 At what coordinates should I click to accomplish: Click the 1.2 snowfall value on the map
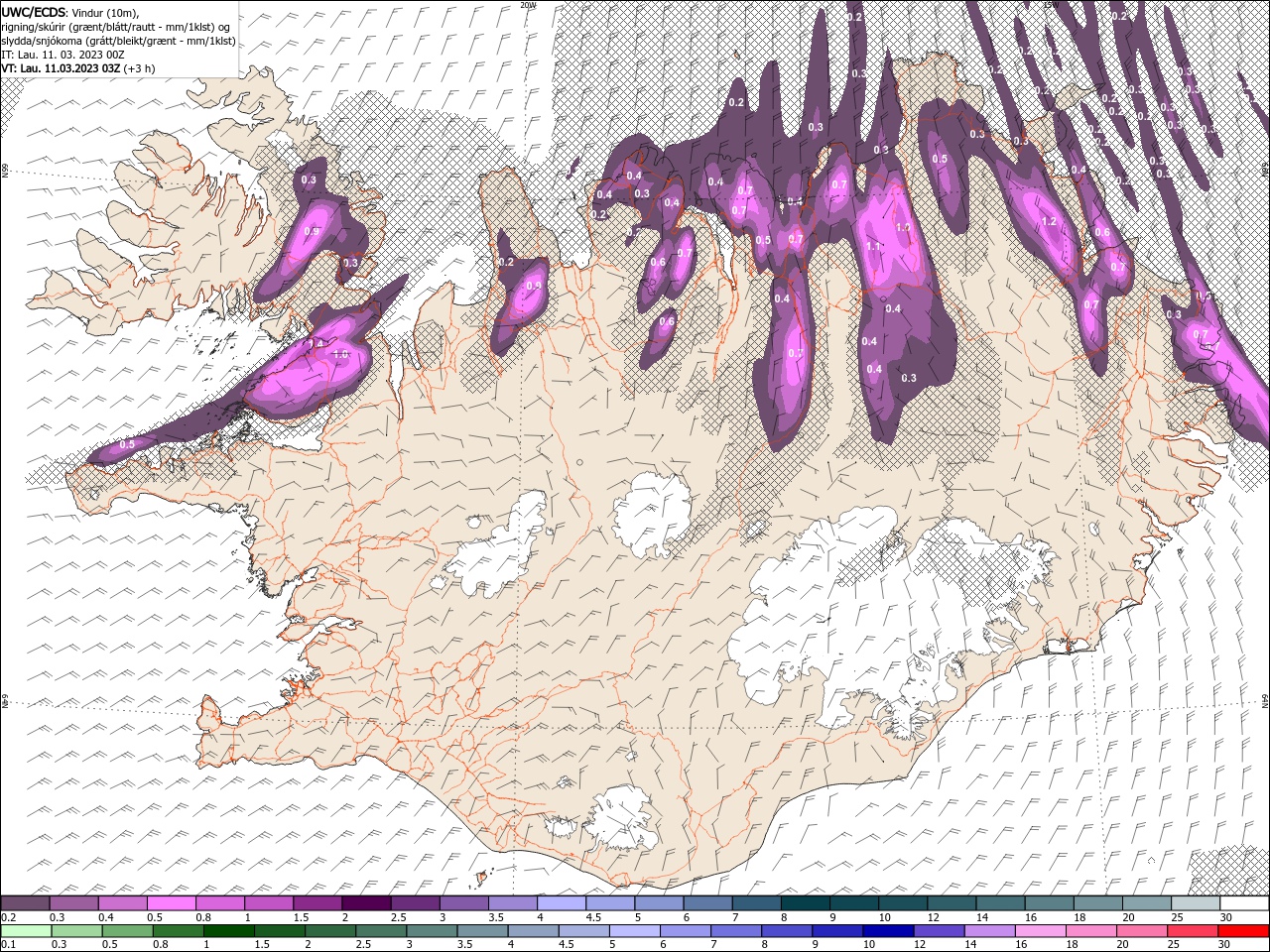pos(1050,222)
